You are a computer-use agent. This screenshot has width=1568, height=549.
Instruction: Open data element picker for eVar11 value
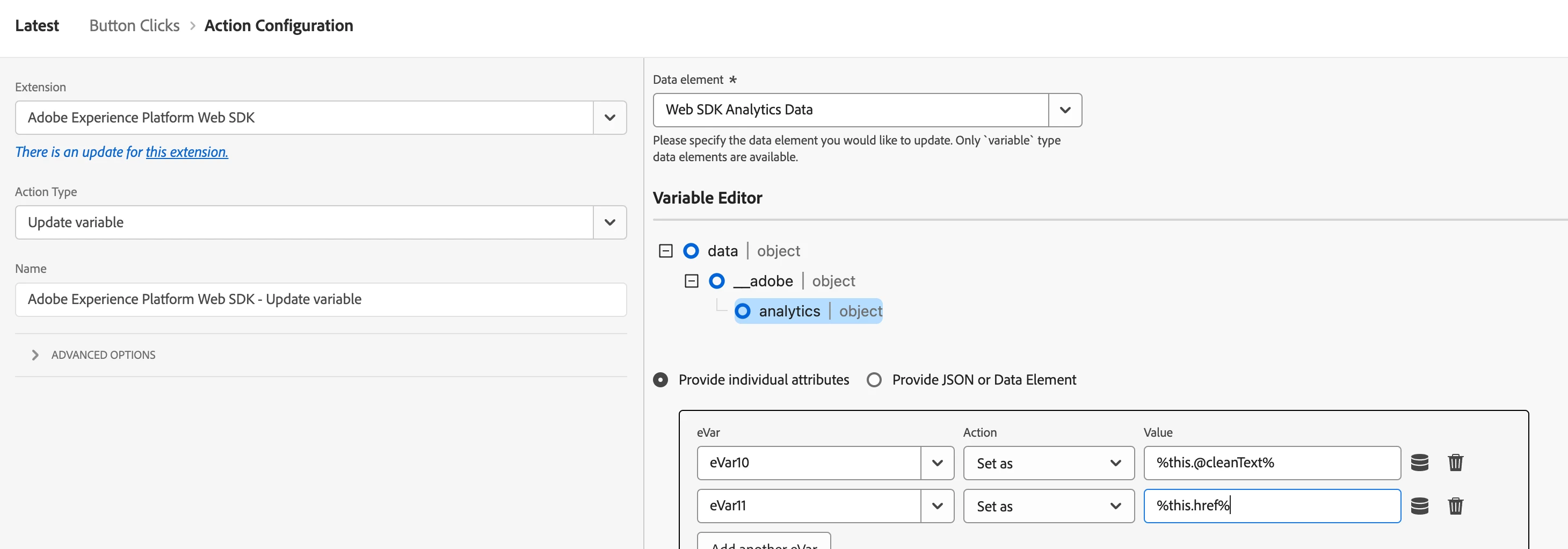[x=1419, y=506]
